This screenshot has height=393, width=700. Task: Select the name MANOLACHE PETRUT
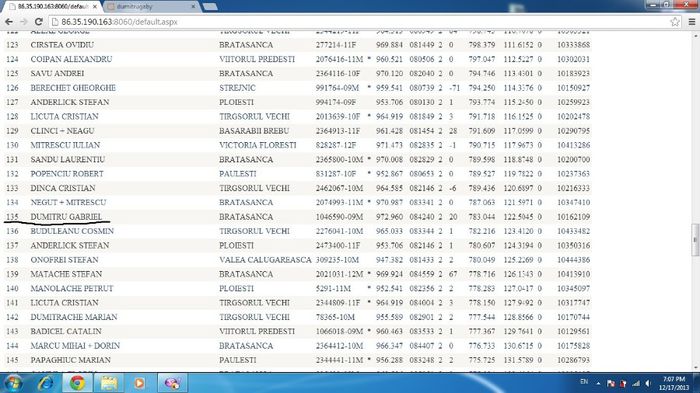72,288
